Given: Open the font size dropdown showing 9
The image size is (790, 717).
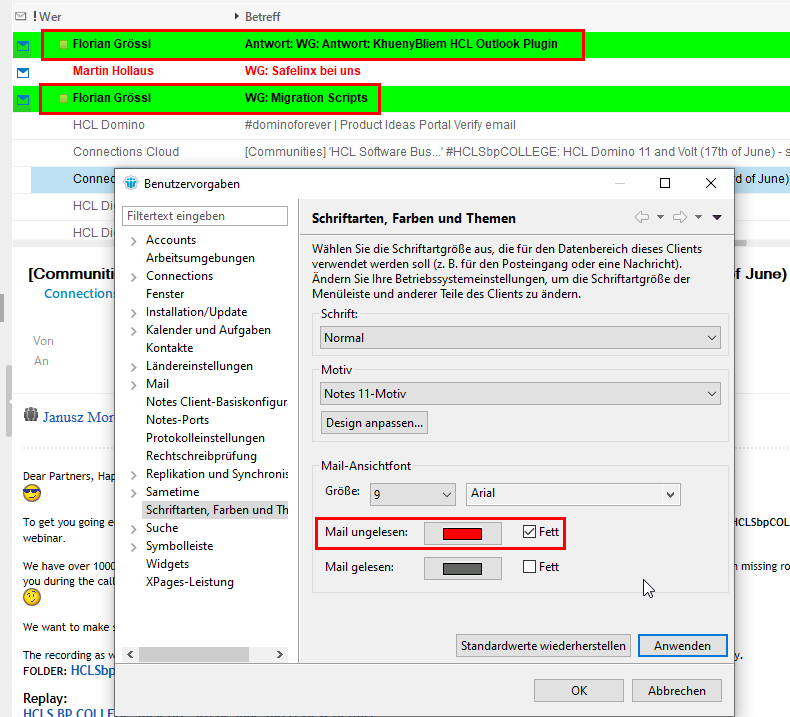Looking at the screenshot, I should 412,493.
